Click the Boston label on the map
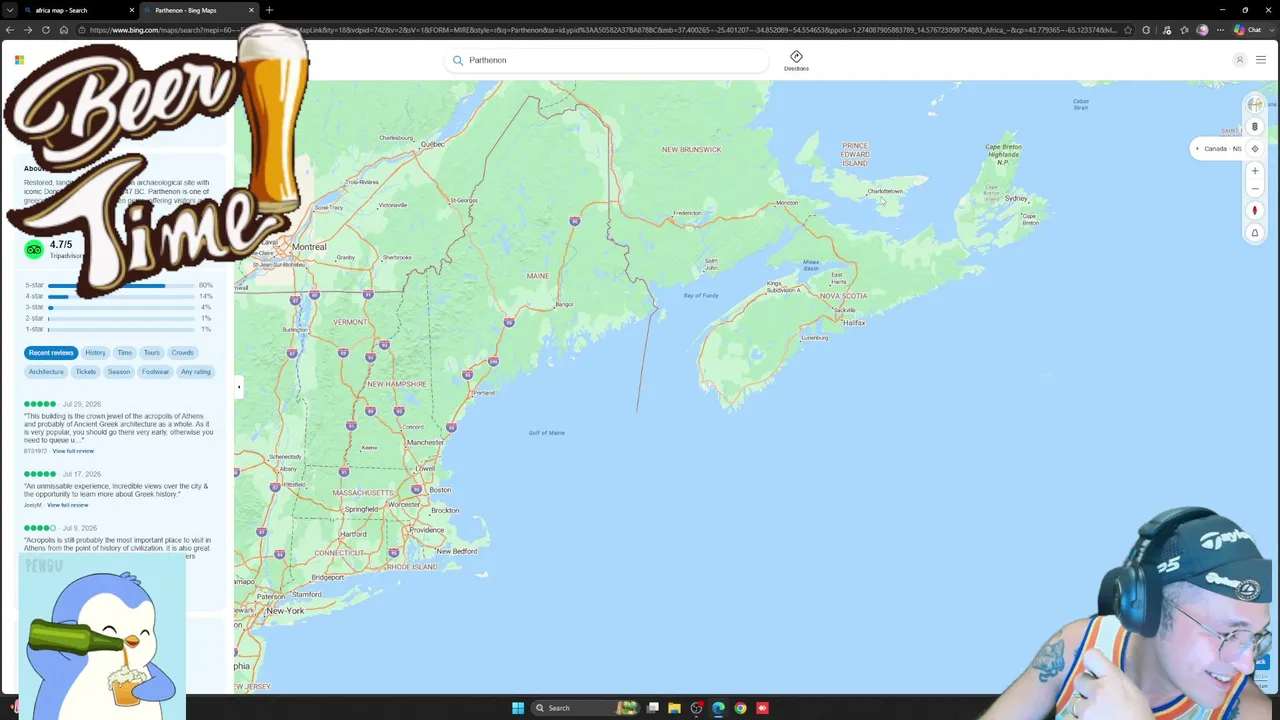Viewport: 1280px width, 720px height. [440, 490]
